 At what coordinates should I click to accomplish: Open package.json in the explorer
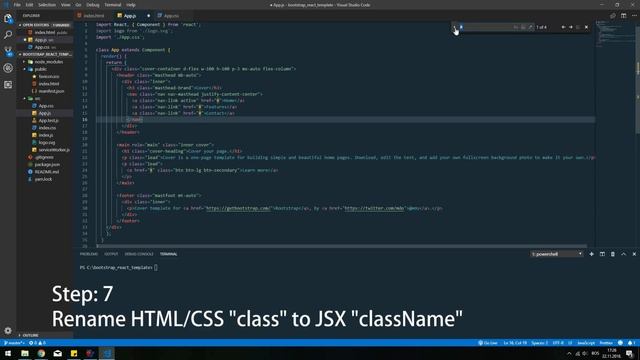tap(47, 164)
